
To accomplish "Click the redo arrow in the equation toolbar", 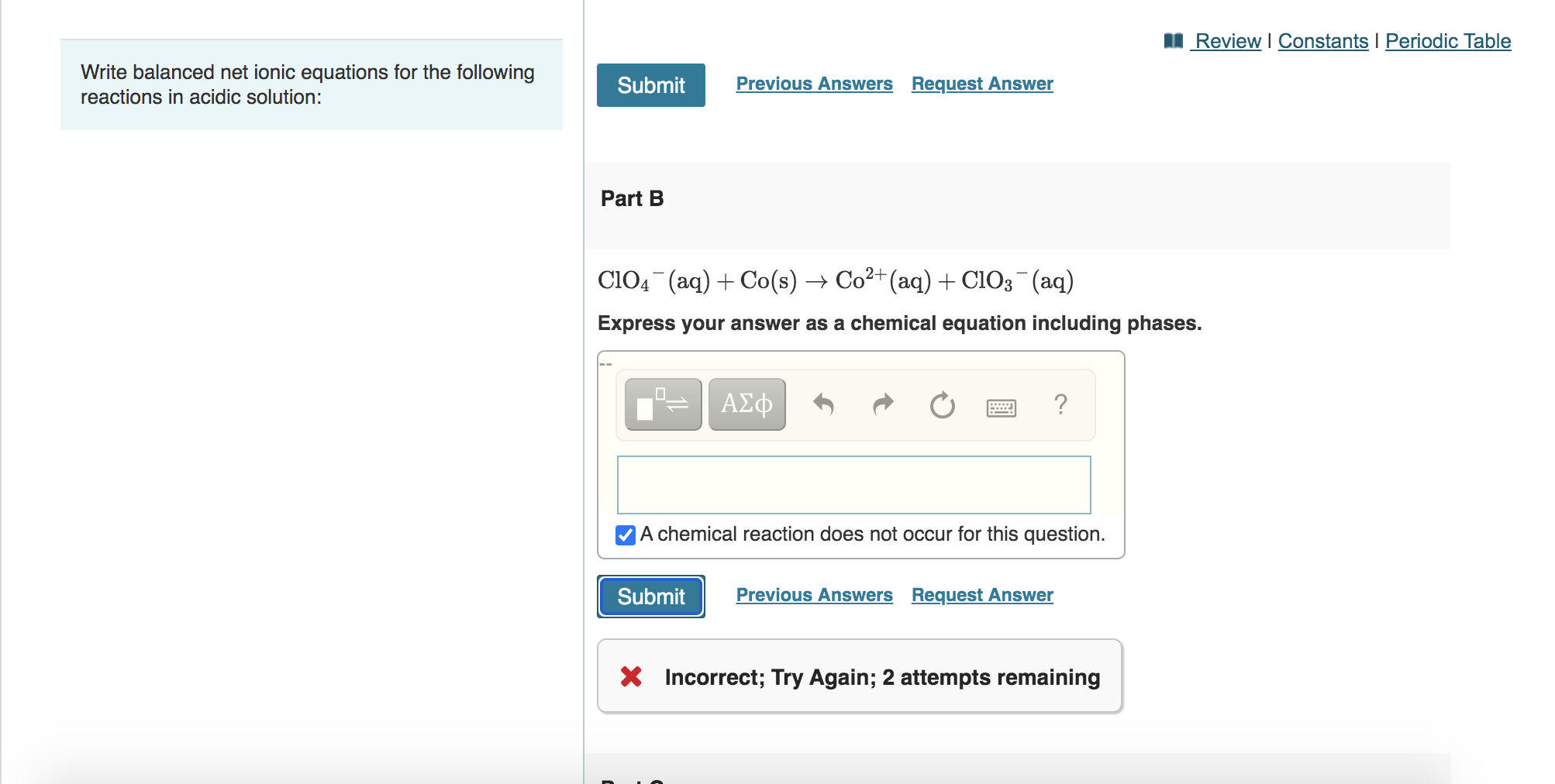I will coord(882,404).
